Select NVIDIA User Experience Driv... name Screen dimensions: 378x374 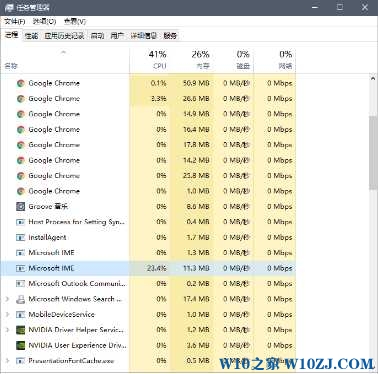click(x=77, y=345)
